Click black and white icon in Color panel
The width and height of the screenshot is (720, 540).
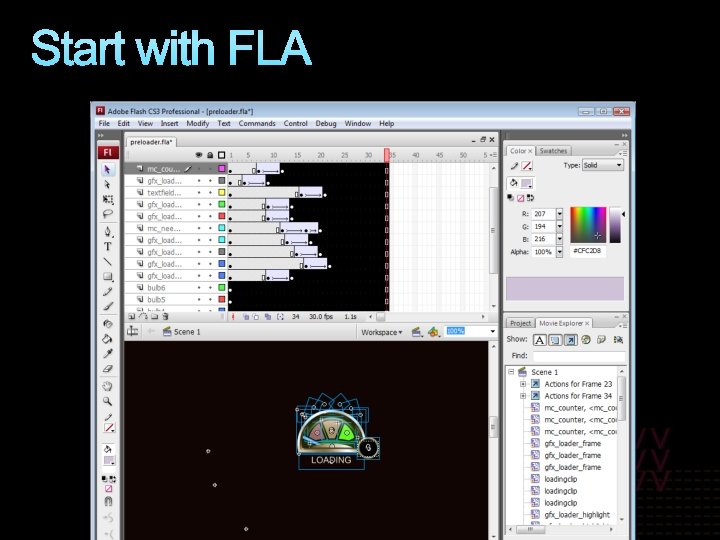511,198
